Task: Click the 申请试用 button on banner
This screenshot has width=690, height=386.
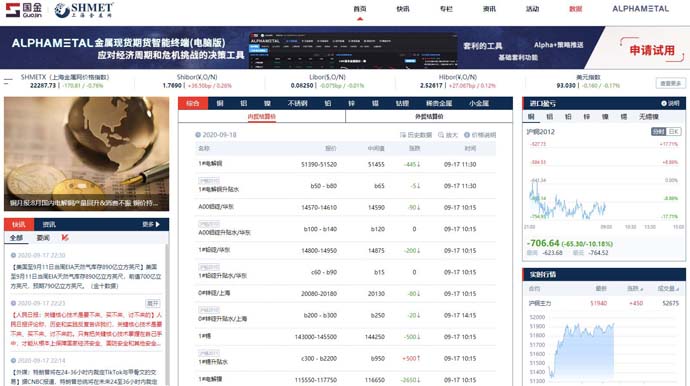Action: tap(652, 50)
